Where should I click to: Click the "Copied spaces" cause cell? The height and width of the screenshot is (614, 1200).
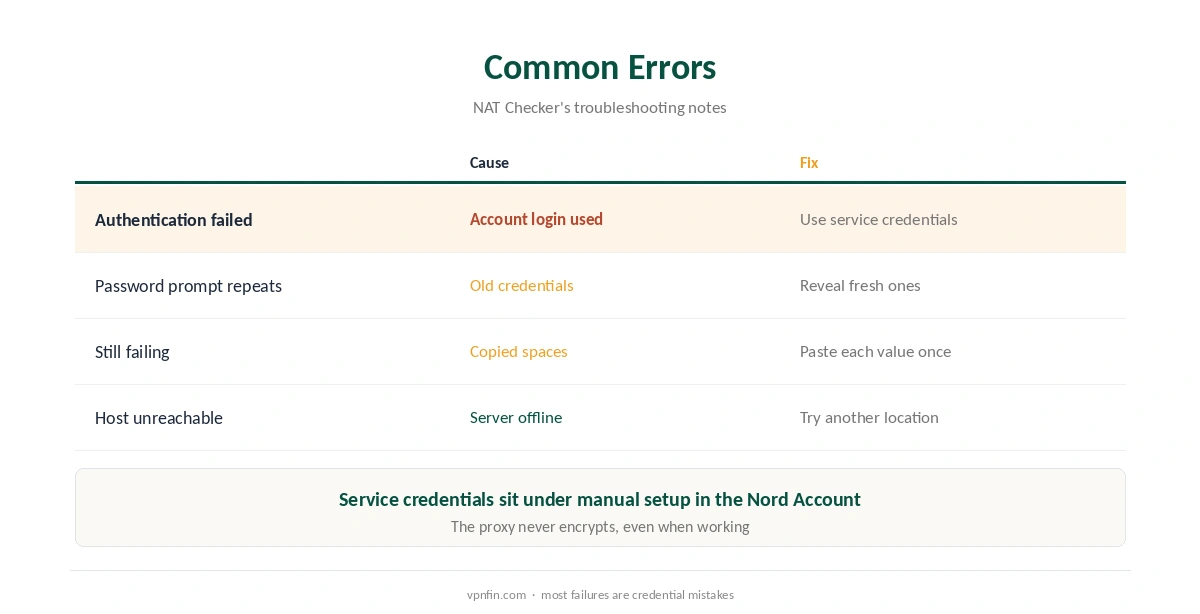(x=519, y=351)
